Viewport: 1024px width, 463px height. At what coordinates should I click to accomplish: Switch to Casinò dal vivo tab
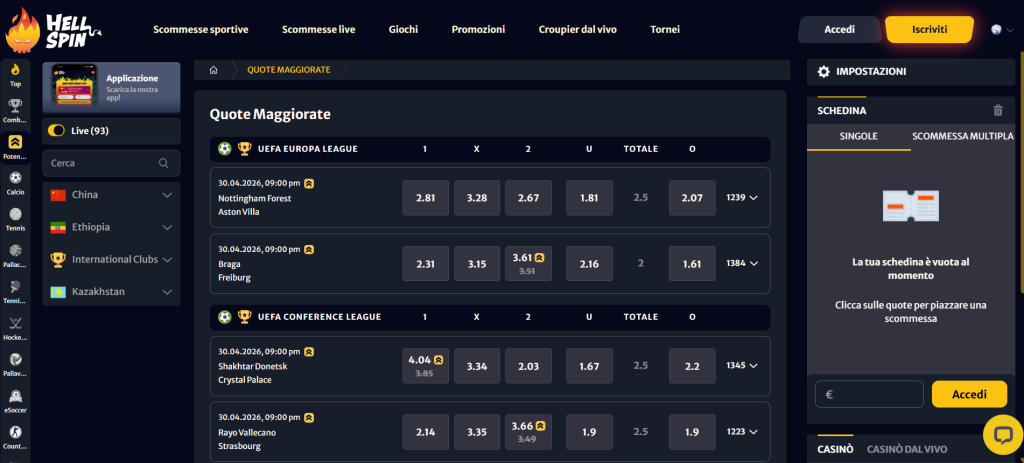(x=907, y=449)
